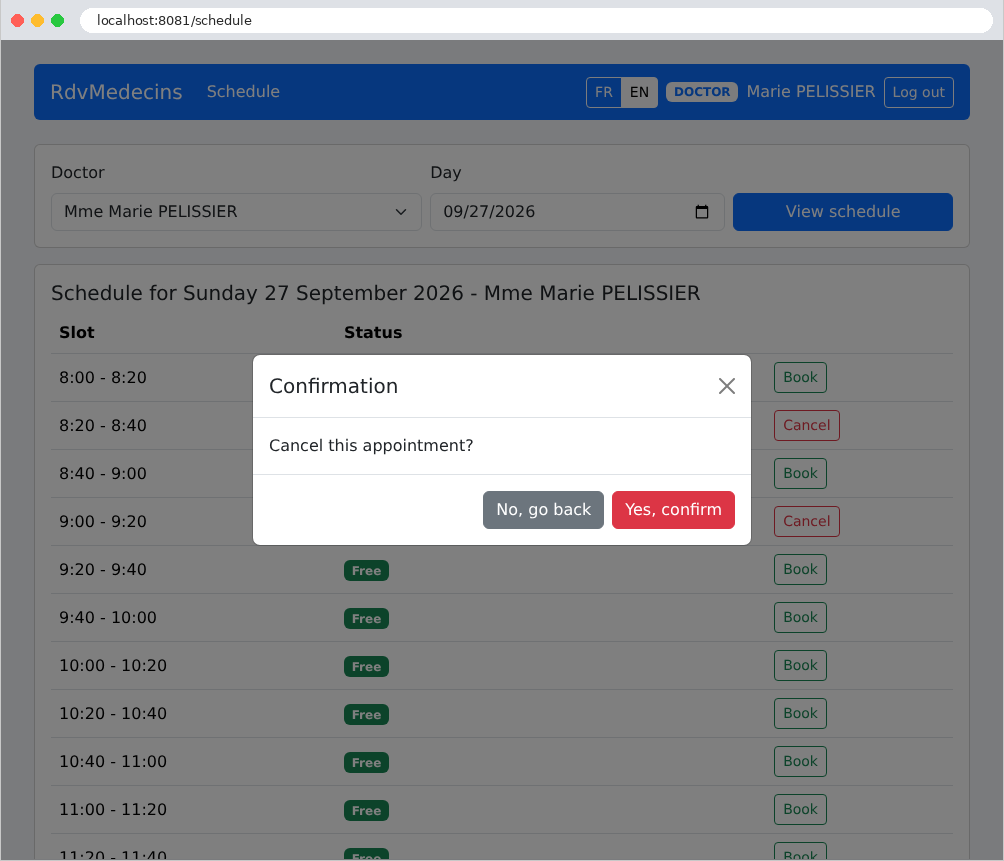The image size is (1004, 861).
Task: Go to RdvMedecins home brand link
Action: pyautogui.click(x=117, y=92)
